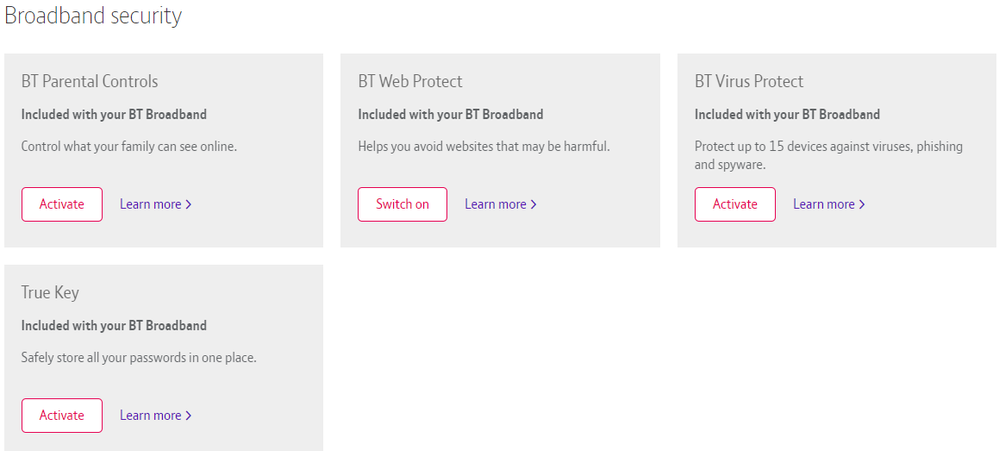Click "Included with your BT Broadband" under True Key
The width and height of the screenshot is (999, 451).
[114, 326]
